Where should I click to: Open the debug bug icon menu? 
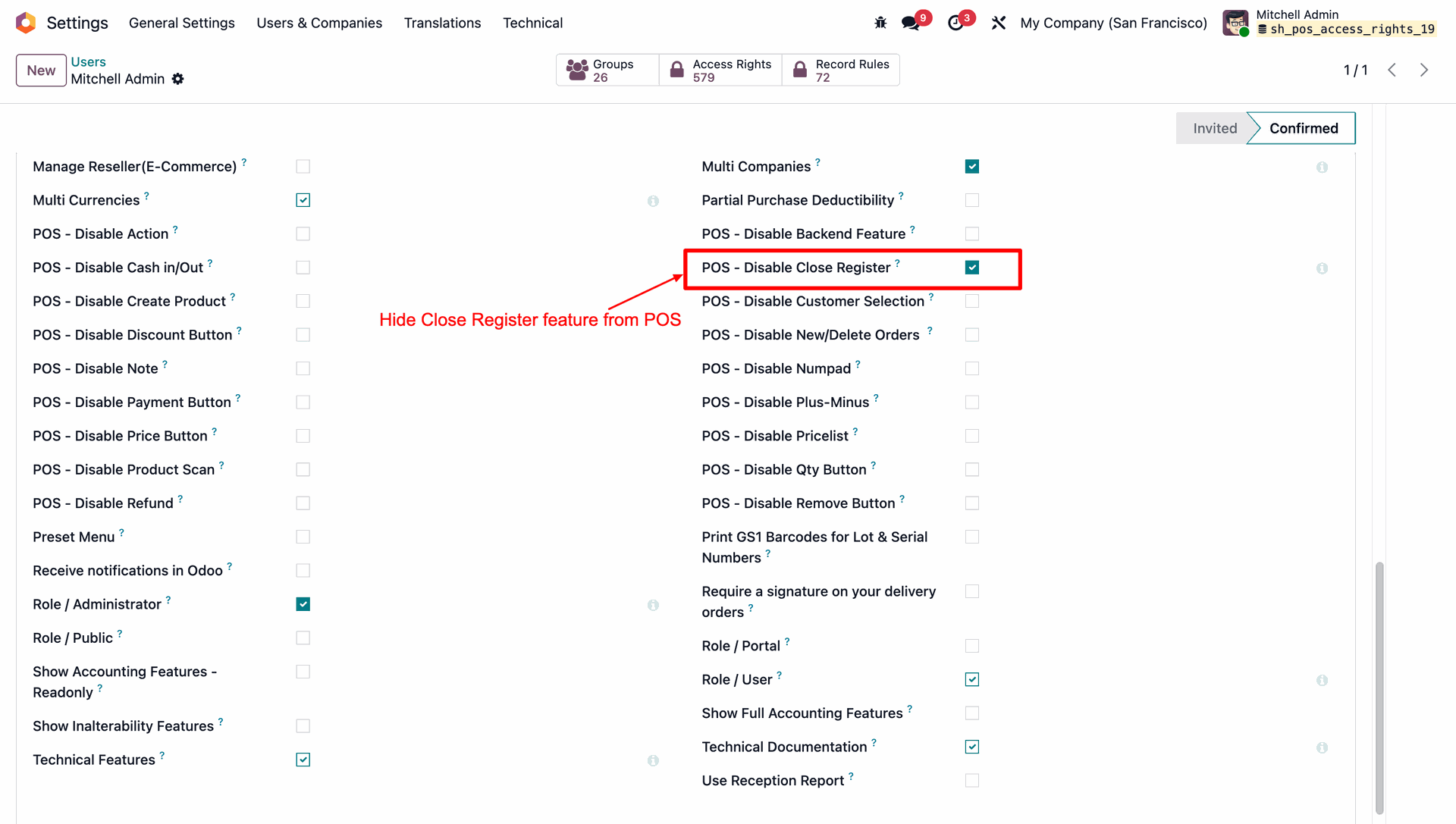(x=880, y=23)
